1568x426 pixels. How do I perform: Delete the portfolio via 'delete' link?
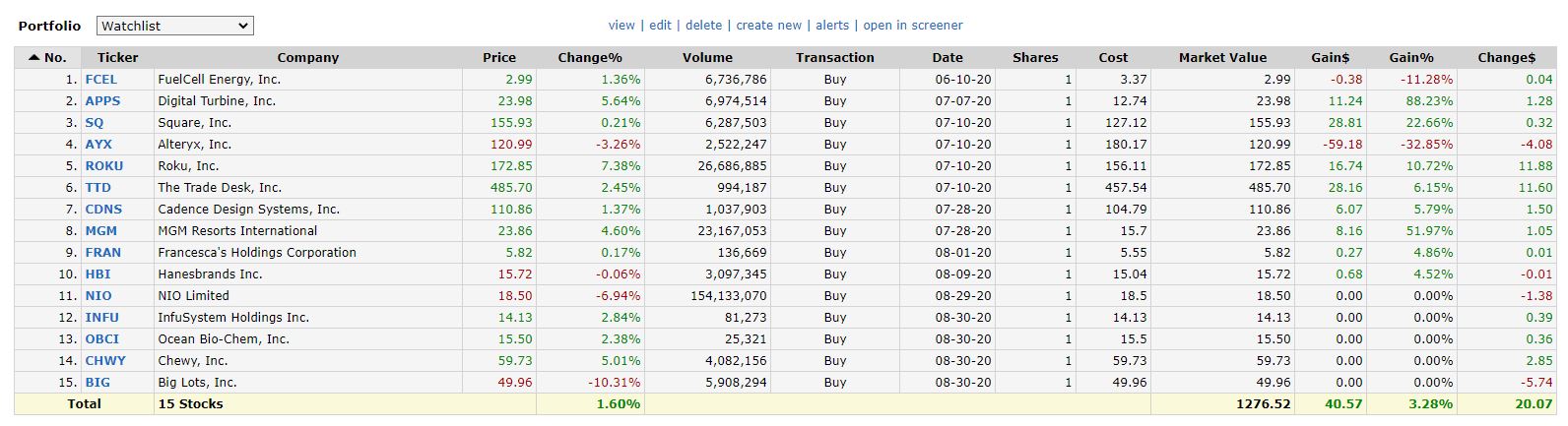[x=703, y=26]
